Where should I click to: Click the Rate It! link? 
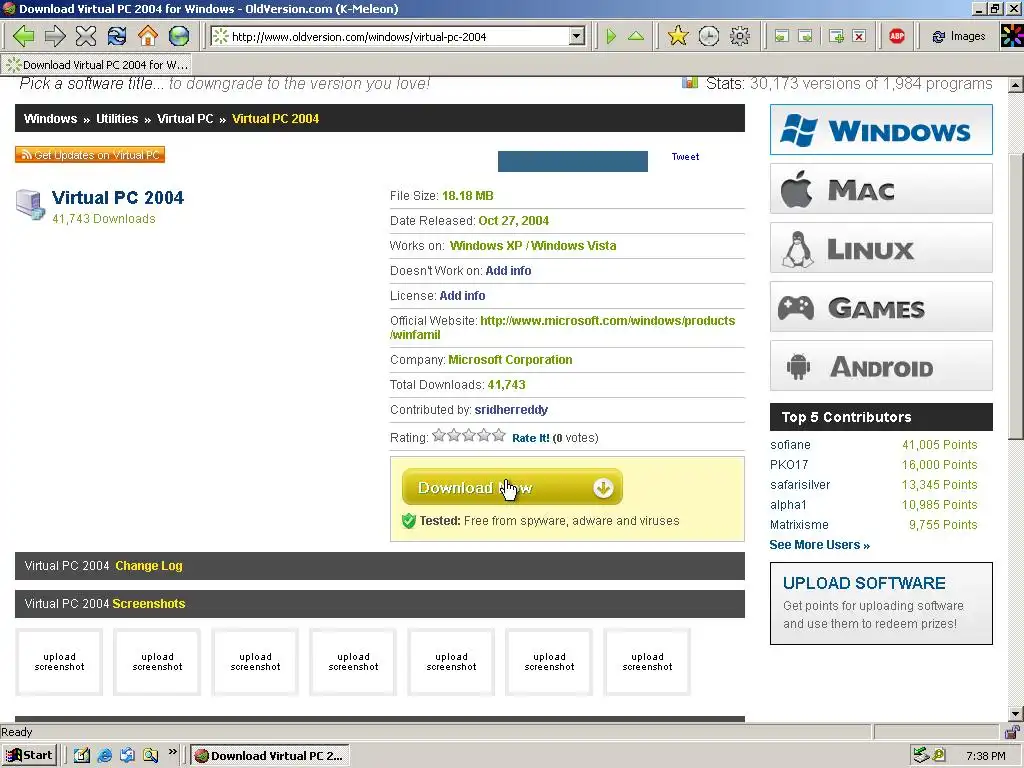tap(530, 438)
